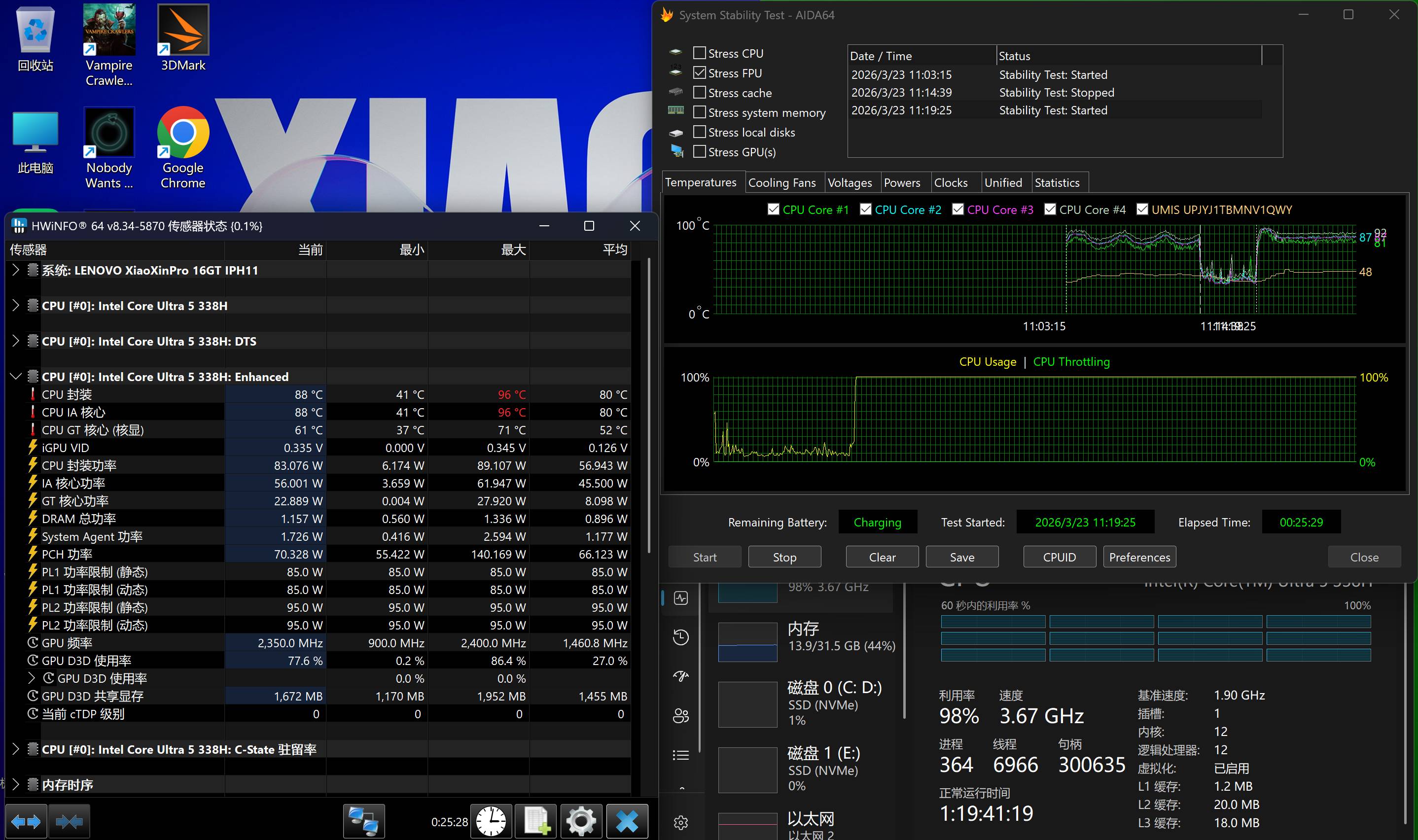Collapse the CPU Enhanced sensor group
The image size is (1418, 840).
pos(16,377)
